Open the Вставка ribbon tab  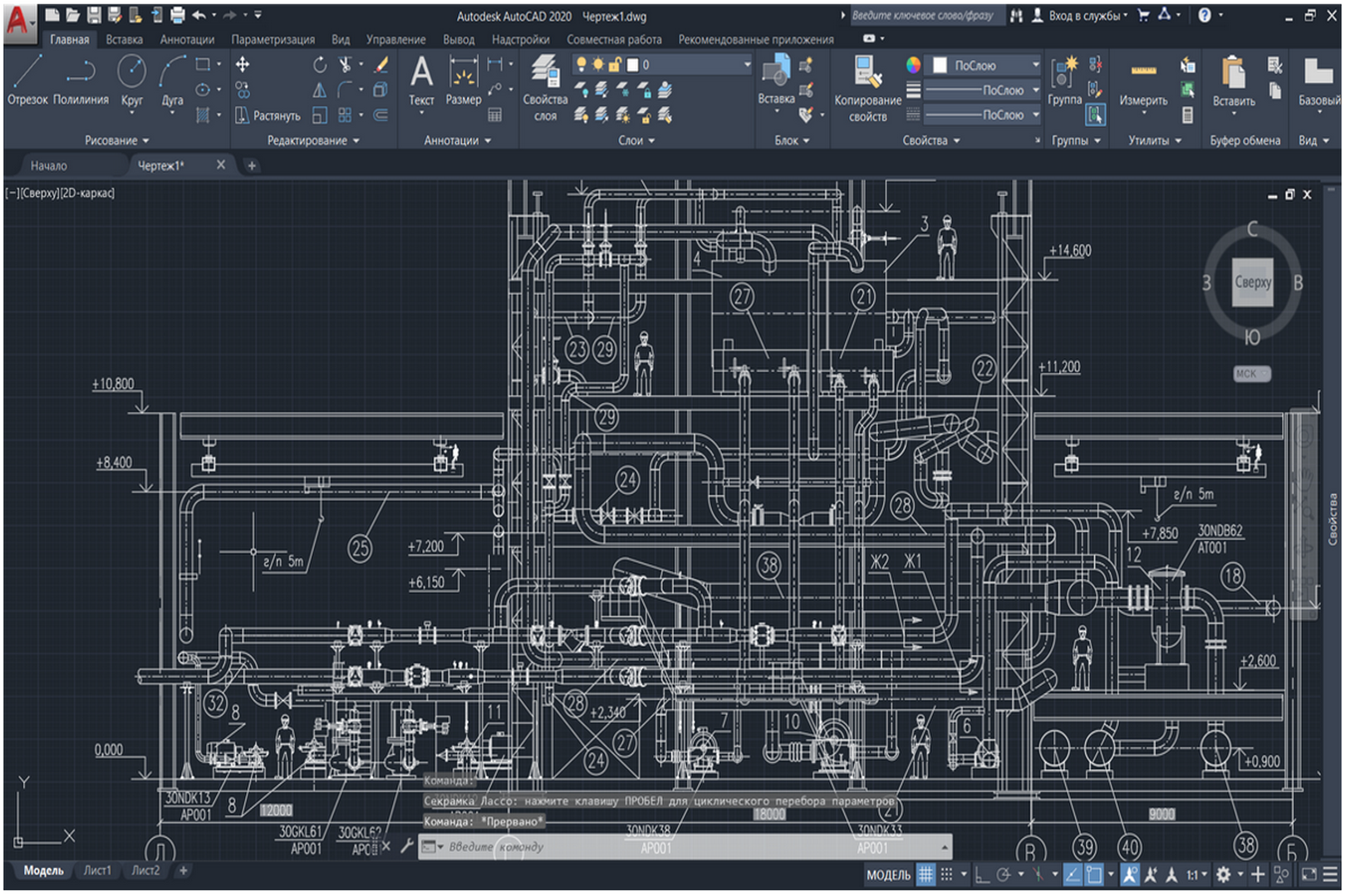pyautogui.click(x=124, y=39)
